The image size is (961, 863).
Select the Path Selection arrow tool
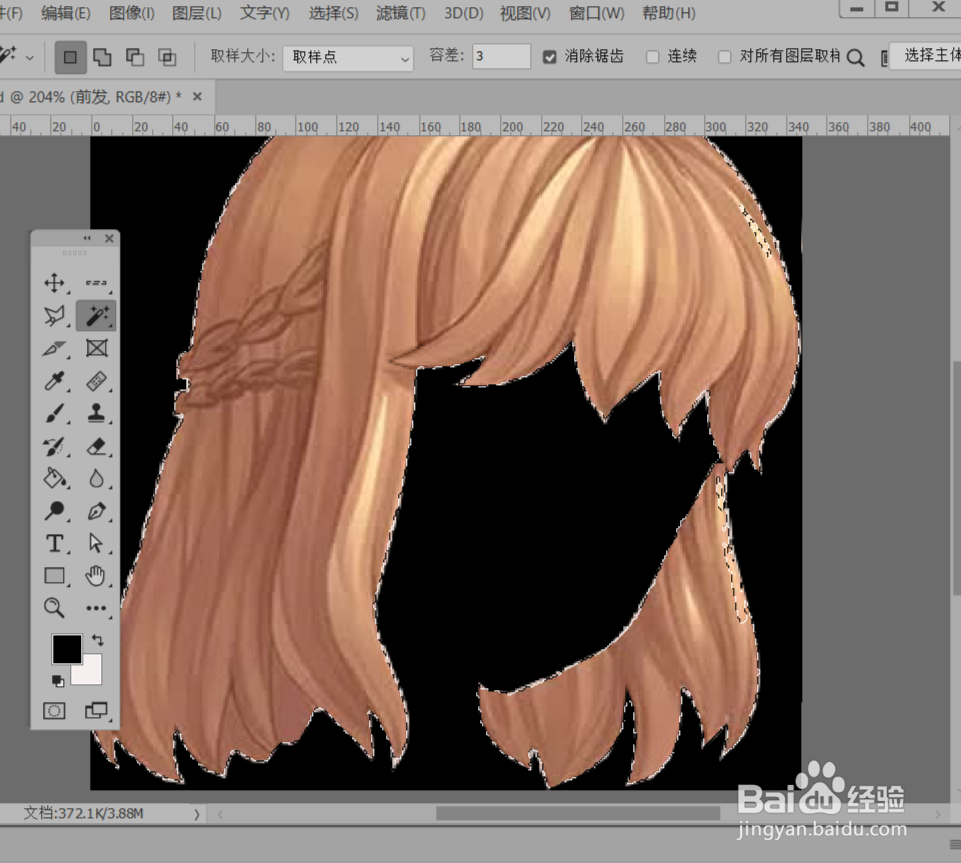[96, 543]
